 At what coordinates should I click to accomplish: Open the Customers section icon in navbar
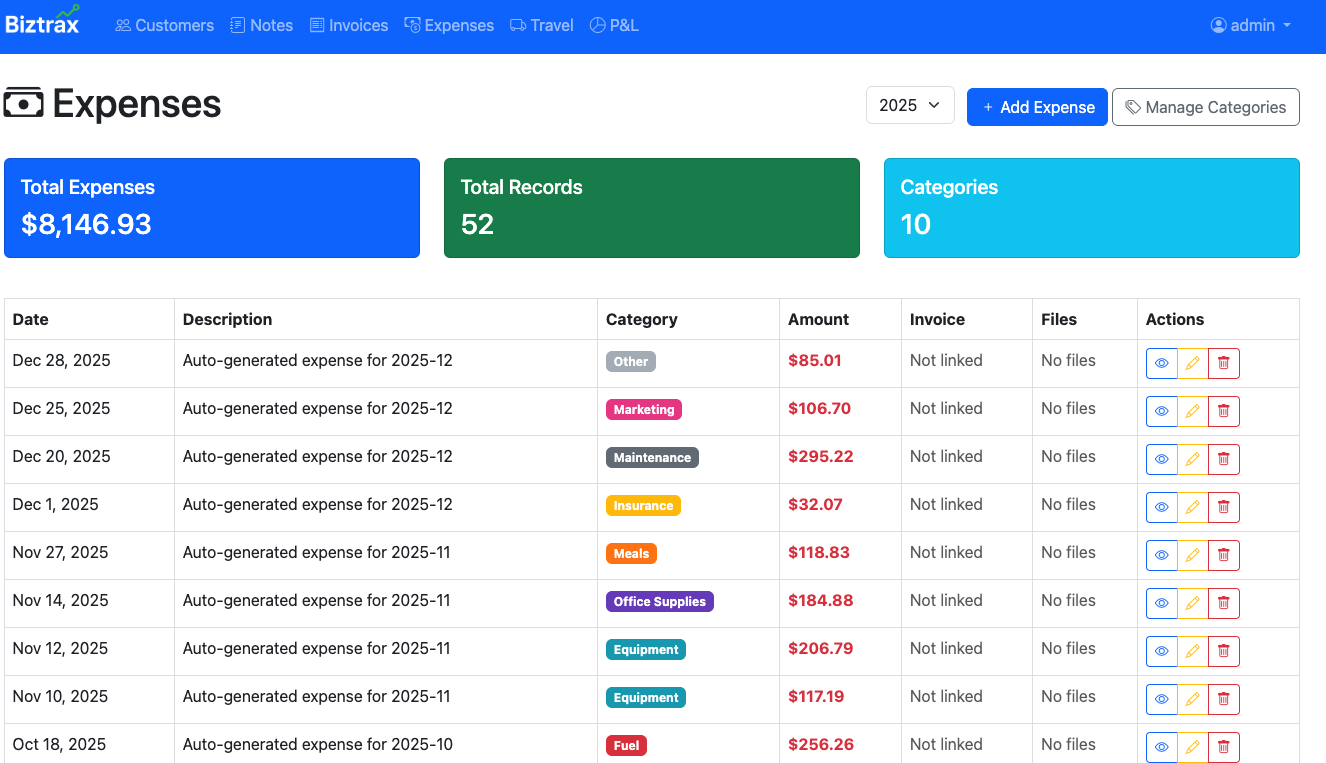click(123, 24)
